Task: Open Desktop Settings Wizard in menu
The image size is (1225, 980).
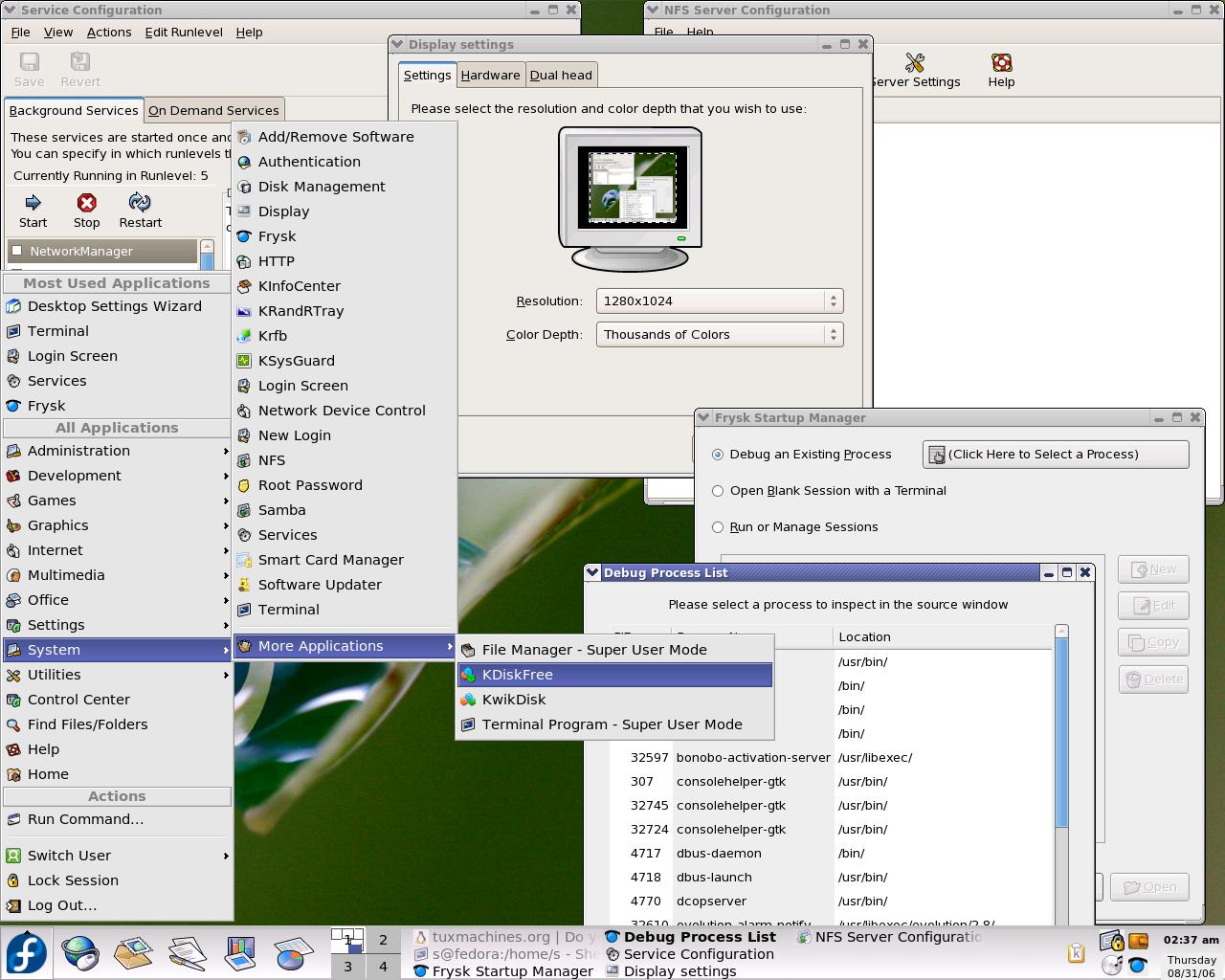Action: [x=117, y=306]
